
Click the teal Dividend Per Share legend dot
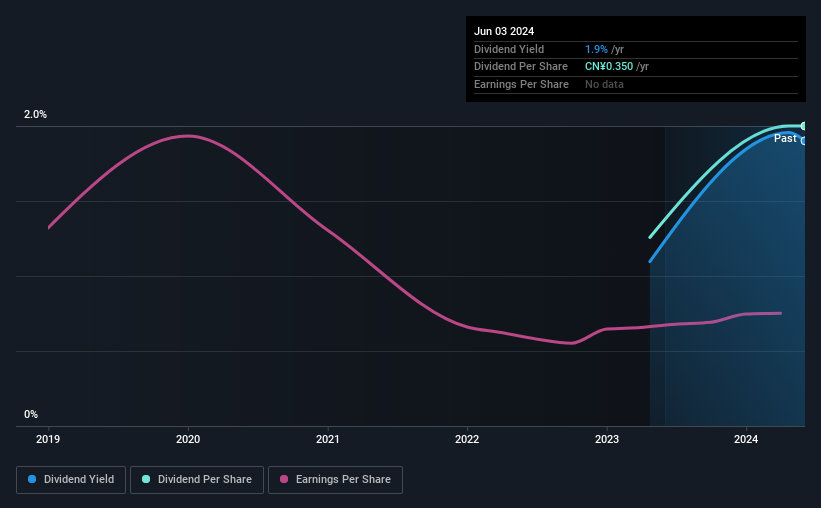tap(146, 479)
